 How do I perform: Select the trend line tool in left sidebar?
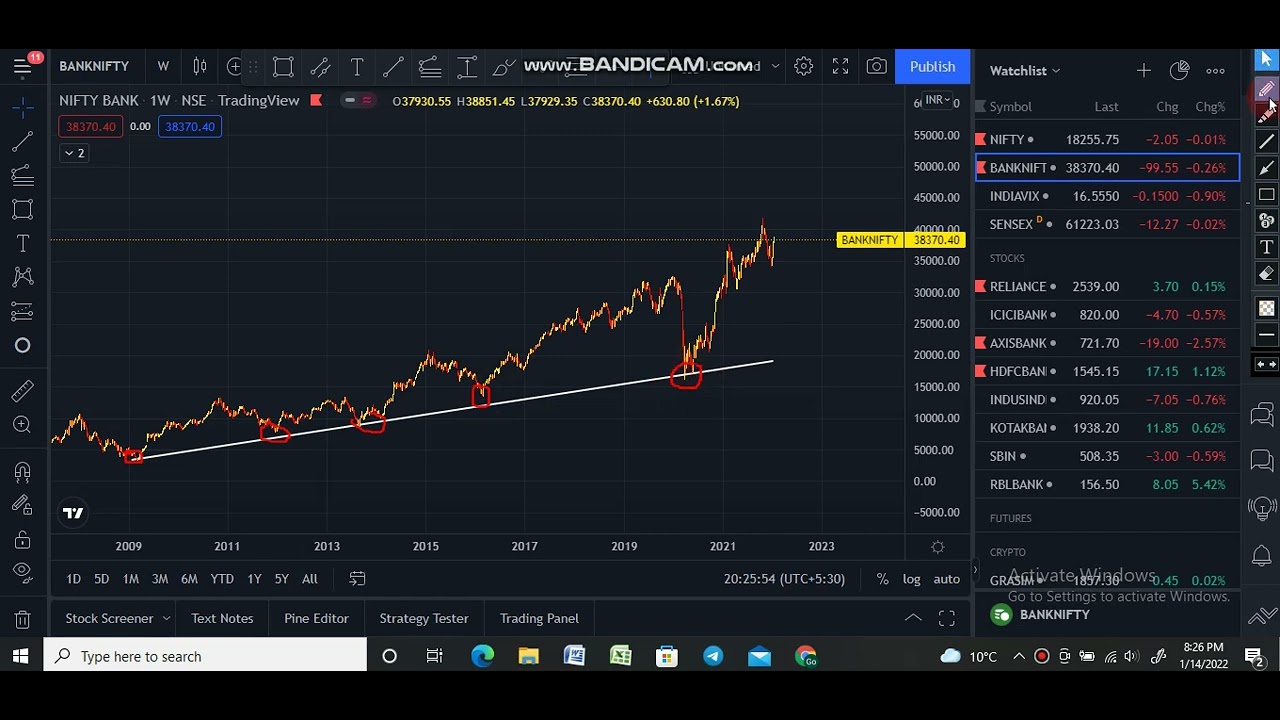point(22,141)
